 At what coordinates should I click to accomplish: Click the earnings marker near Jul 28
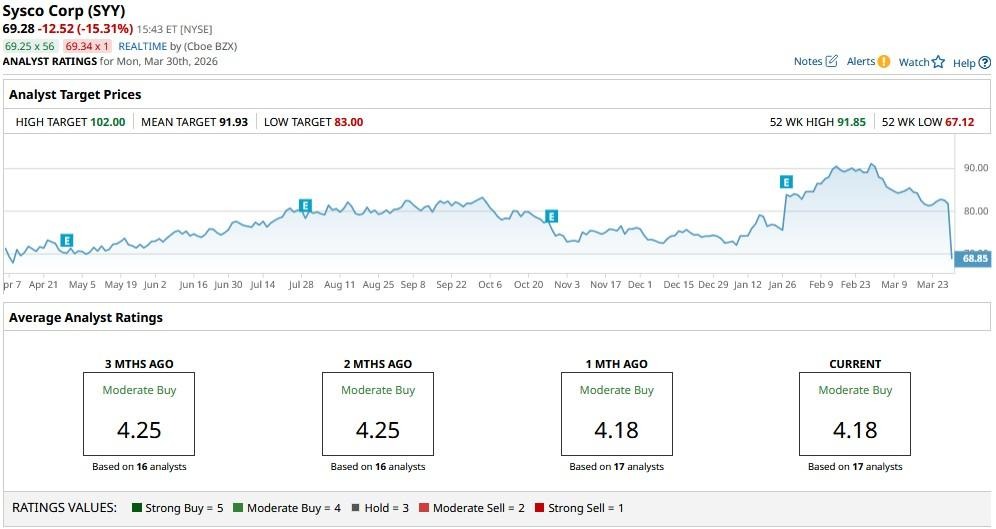[x=305, y=205]
